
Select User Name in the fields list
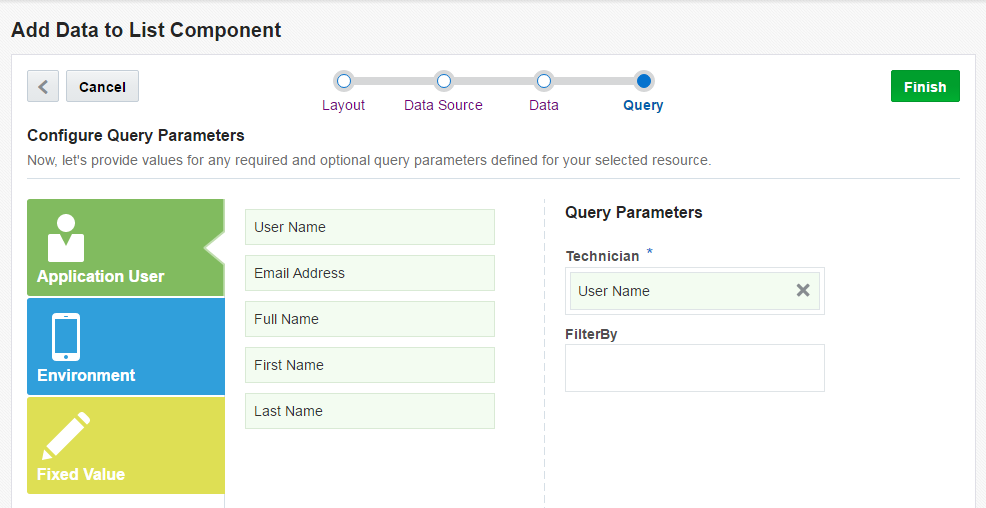tap(370, 227)
